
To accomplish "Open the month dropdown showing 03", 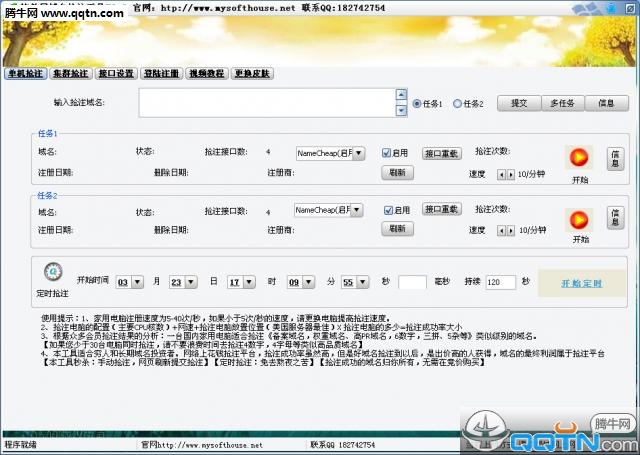I will (x=137, y=282).
